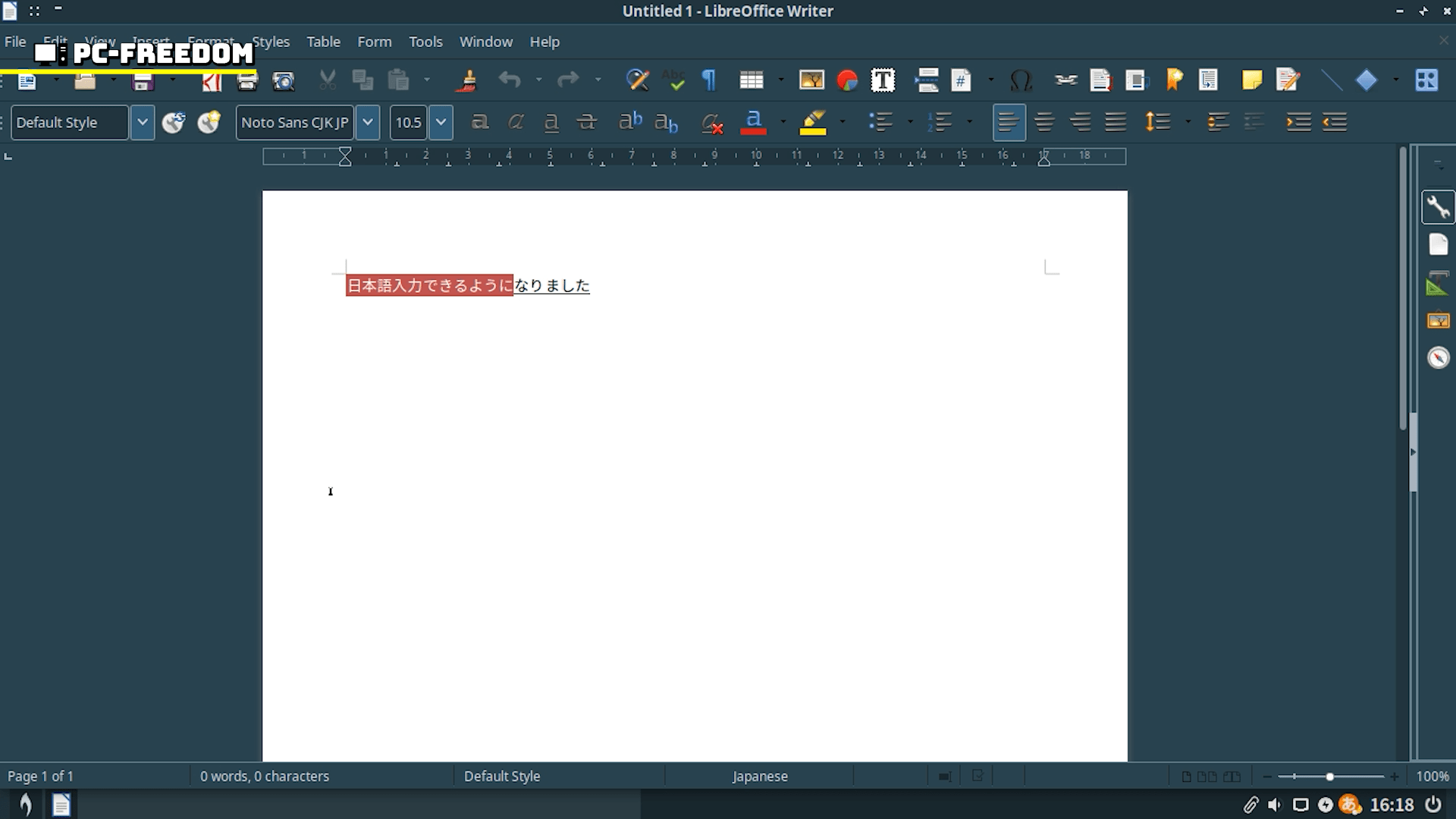This screenshot has height=819, width=1456.
Task: Click the zoom slider handle
Action: 1329,777
